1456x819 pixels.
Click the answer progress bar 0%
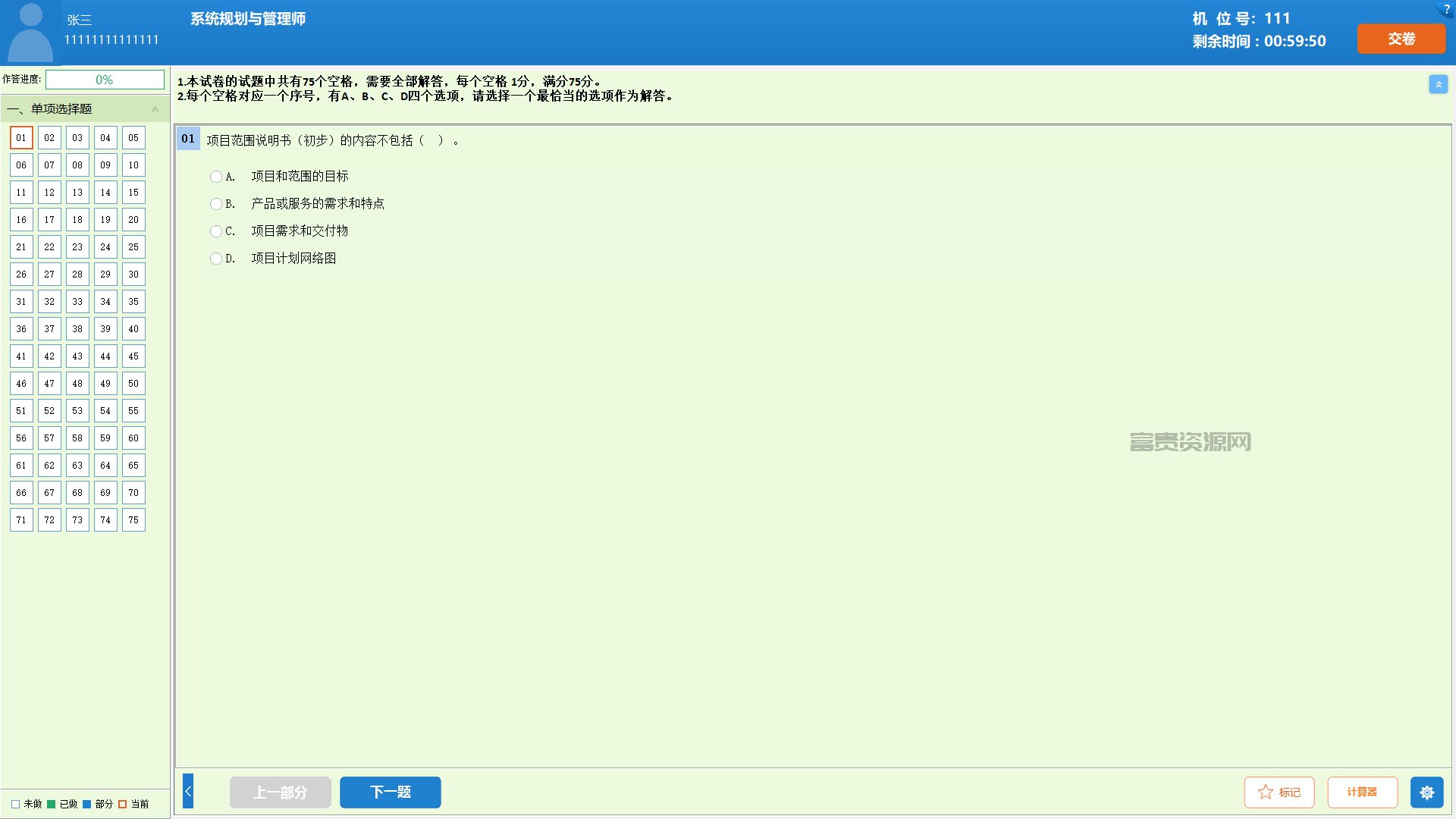pos(105,80)
